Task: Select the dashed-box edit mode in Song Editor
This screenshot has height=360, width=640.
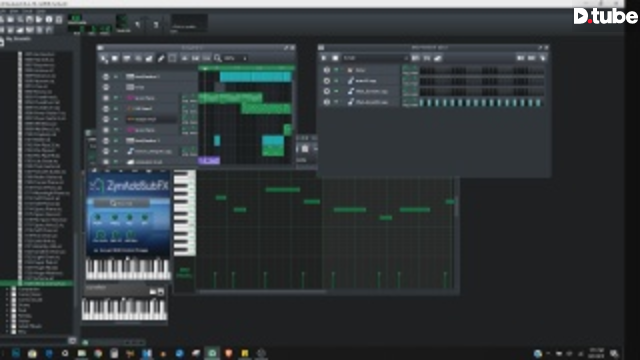Action: (172, 58)
